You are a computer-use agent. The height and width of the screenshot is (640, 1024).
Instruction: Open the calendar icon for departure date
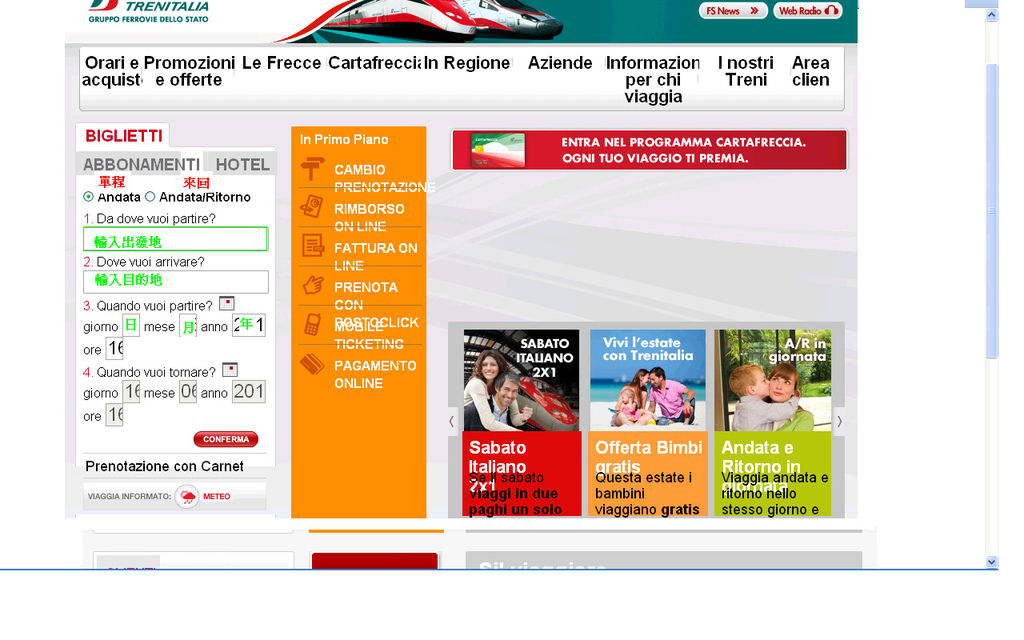click(x=227, y=304)
